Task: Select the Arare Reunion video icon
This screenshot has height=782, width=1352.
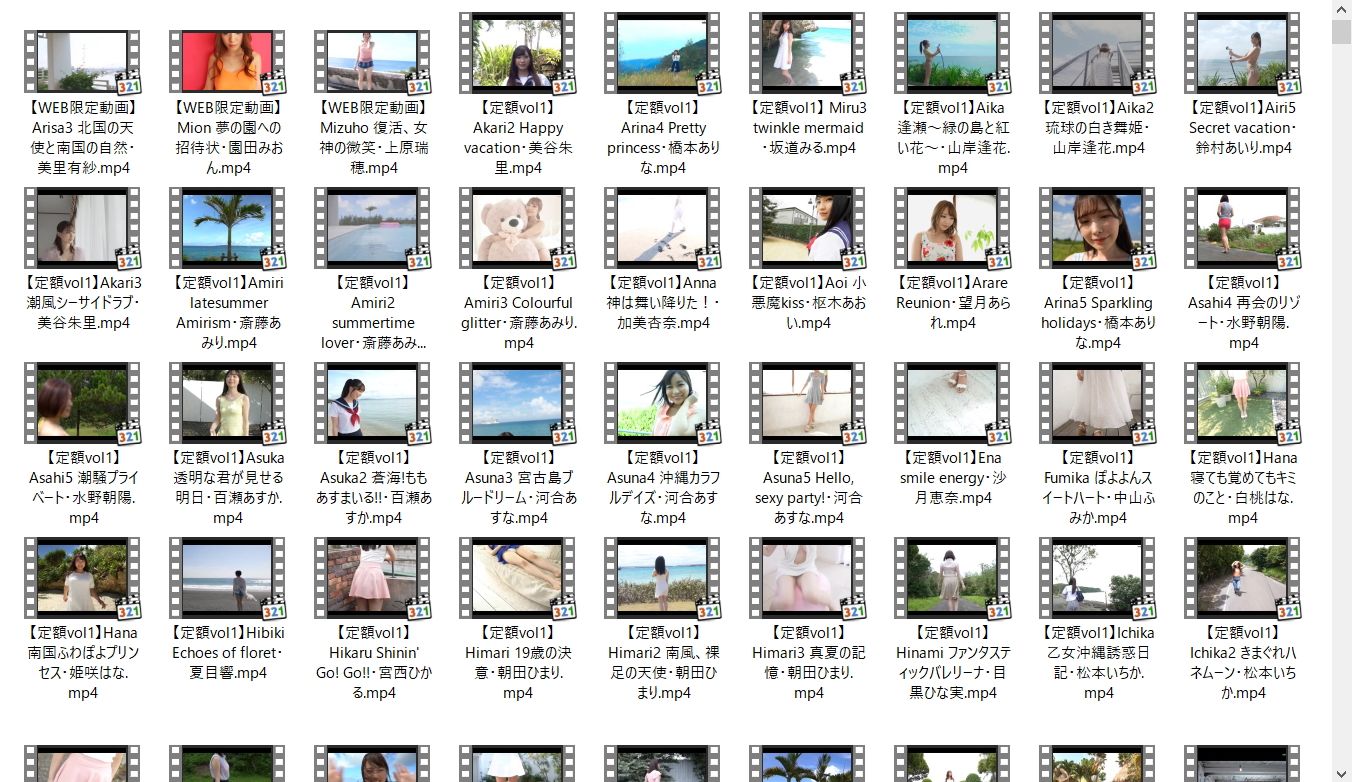Action: tap(952, 228)
